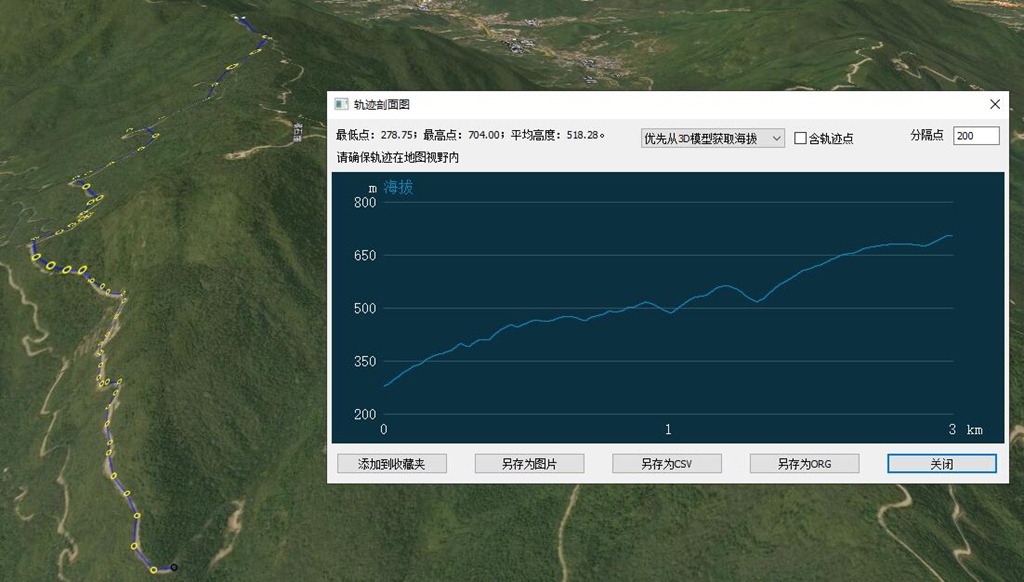Click the track start marker on the ridge top
Image resolution: width=1024 pixels, height=582 pixels.
[240, 18]
